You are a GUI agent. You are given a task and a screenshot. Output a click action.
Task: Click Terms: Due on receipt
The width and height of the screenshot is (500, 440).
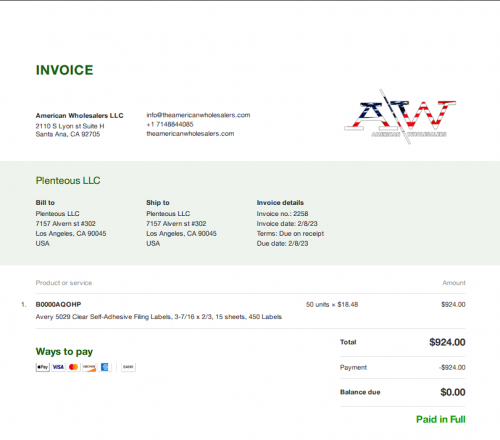pos(290,234)
